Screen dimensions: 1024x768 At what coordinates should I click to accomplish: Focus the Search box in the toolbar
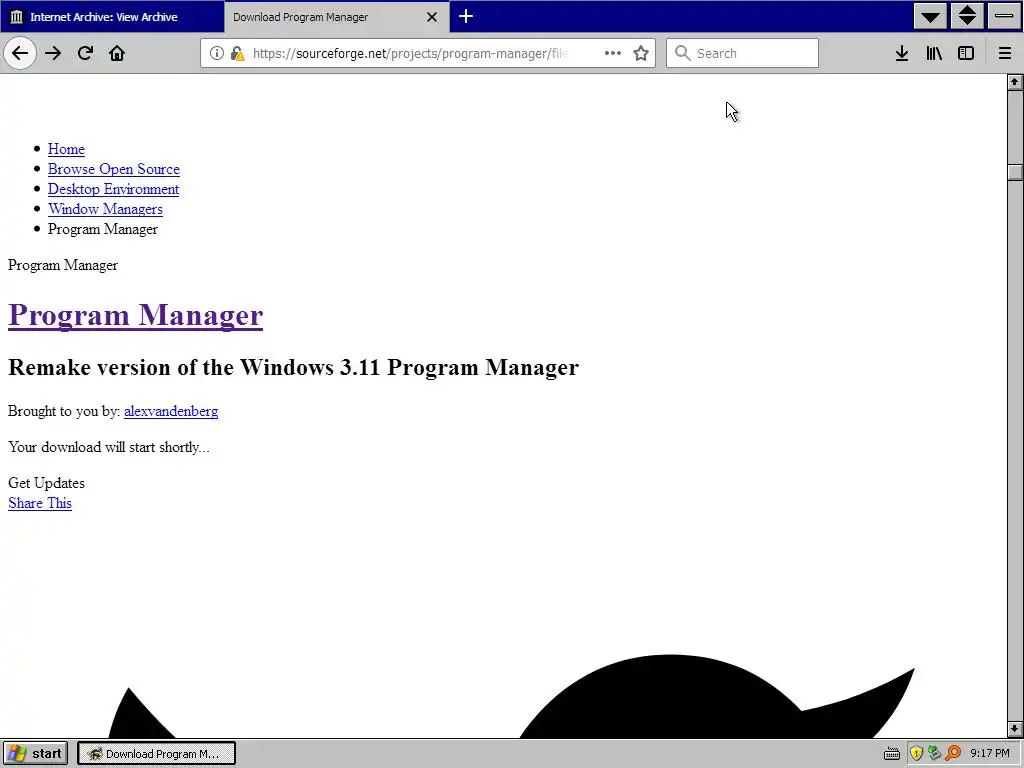tap(742, 53)
